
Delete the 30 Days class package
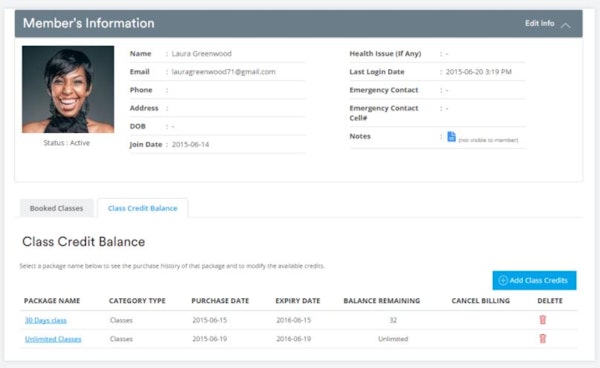coord(543,320)
